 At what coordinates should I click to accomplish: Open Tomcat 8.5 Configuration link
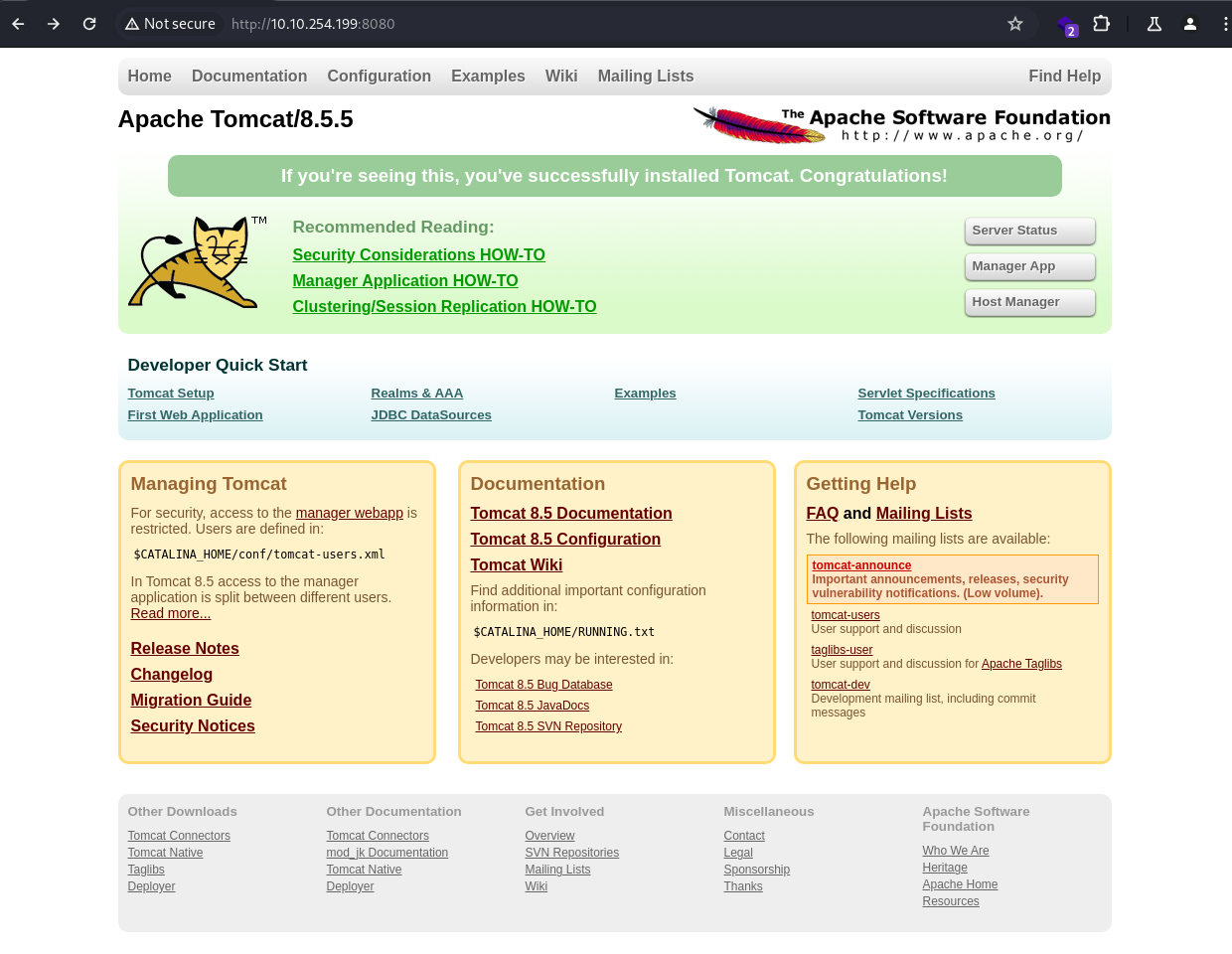(565, 540)
